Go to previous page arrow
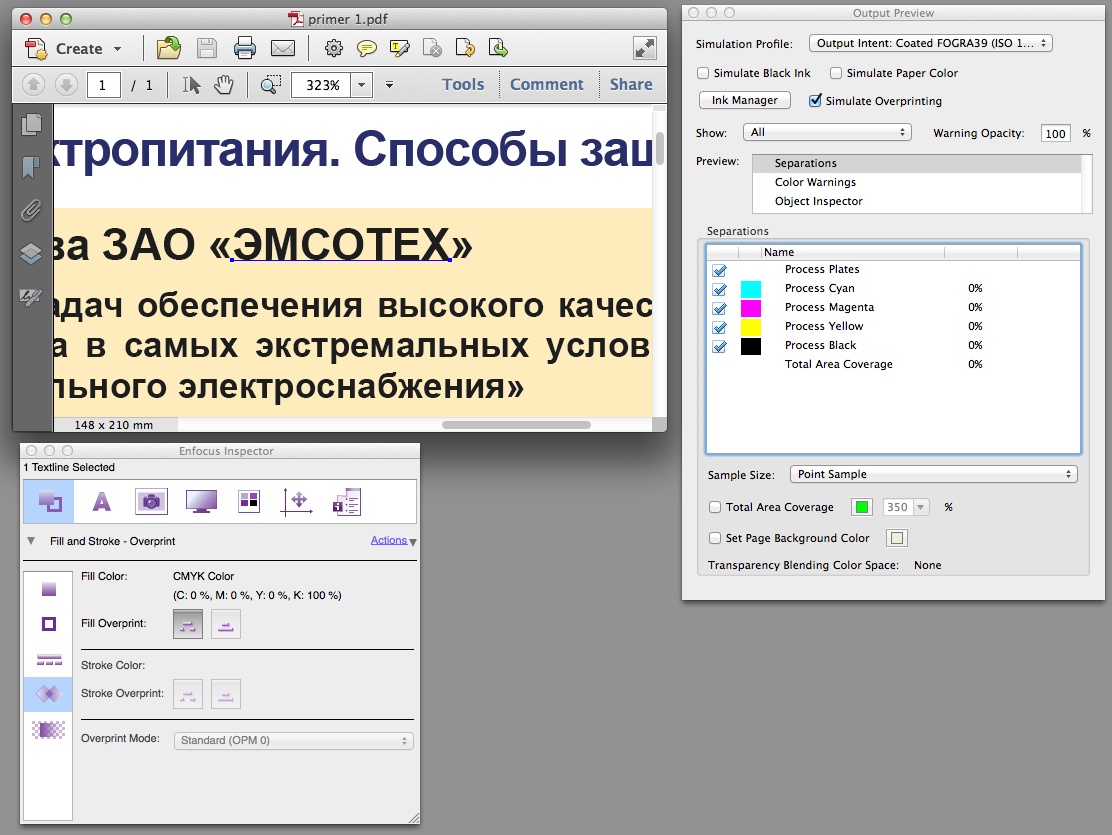Viewport: 1112px width, 835px height. tap(33, 85)
